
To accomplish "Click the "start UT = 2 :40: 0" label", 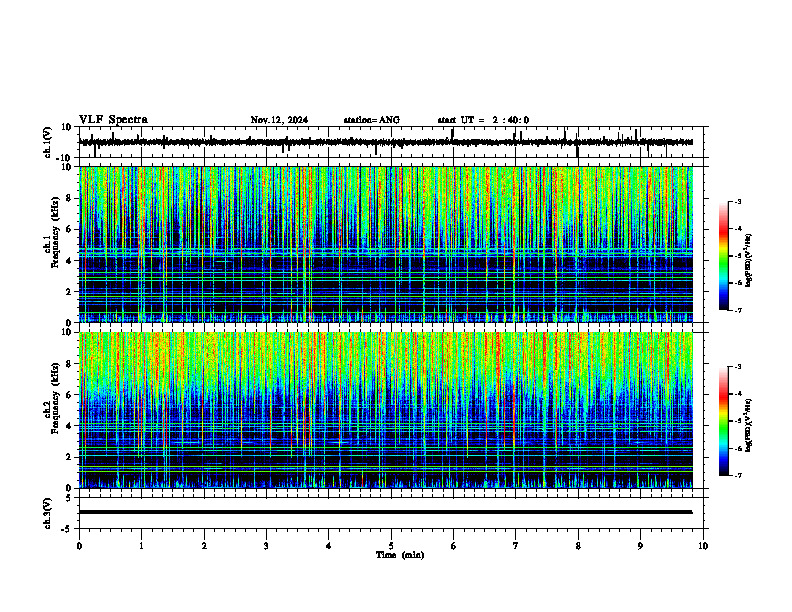I will (483, 120).
